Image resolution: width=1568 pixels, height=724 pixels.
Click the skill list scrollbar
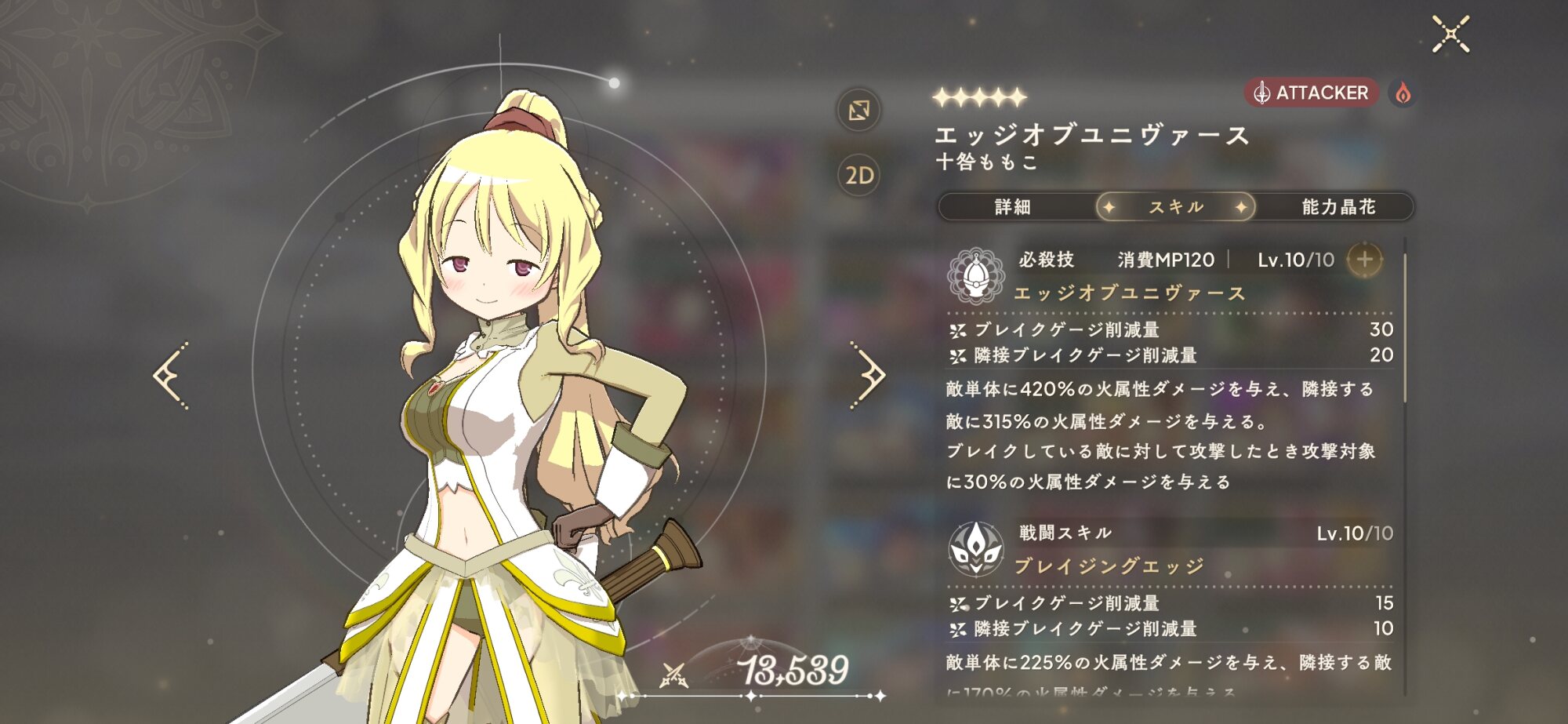[1404, 328]
